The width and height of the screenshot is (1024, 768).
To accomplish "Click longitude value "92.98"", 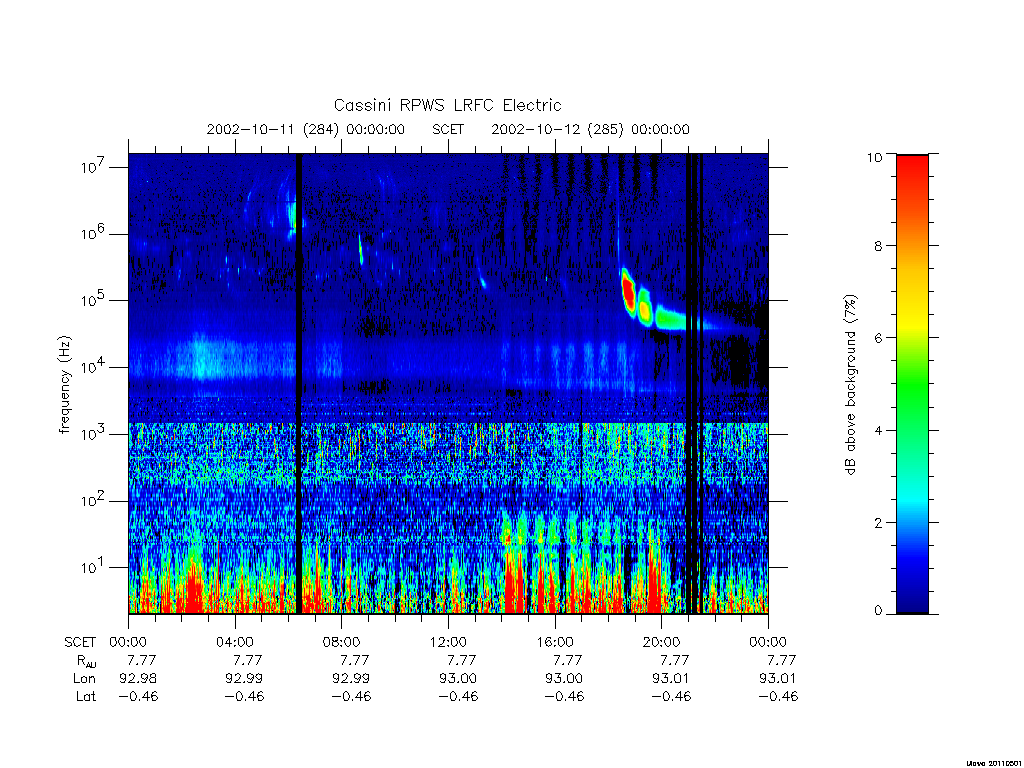I will pyautogui.click(x=138, y=679).
